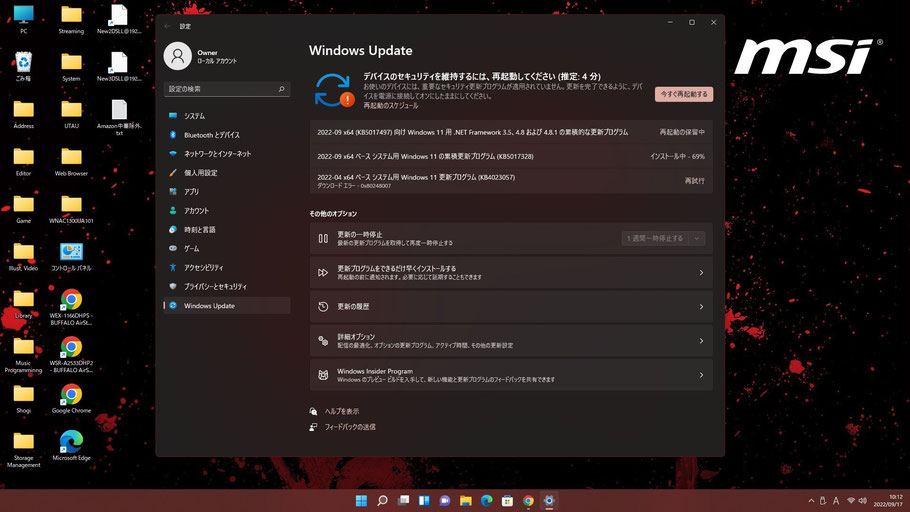Select the ごみ箱 recycle bin icon
The image size is (910, 512).
[x=23, y=66]
